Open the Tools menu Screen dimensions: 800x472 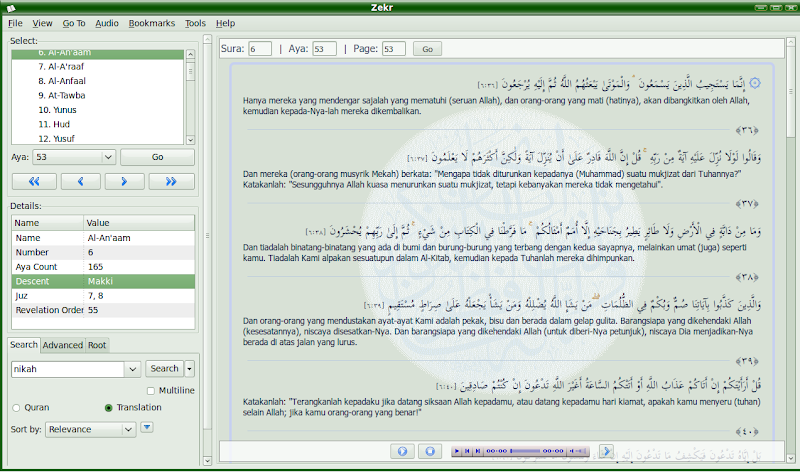pyautogui.click(x=195, y=23)
